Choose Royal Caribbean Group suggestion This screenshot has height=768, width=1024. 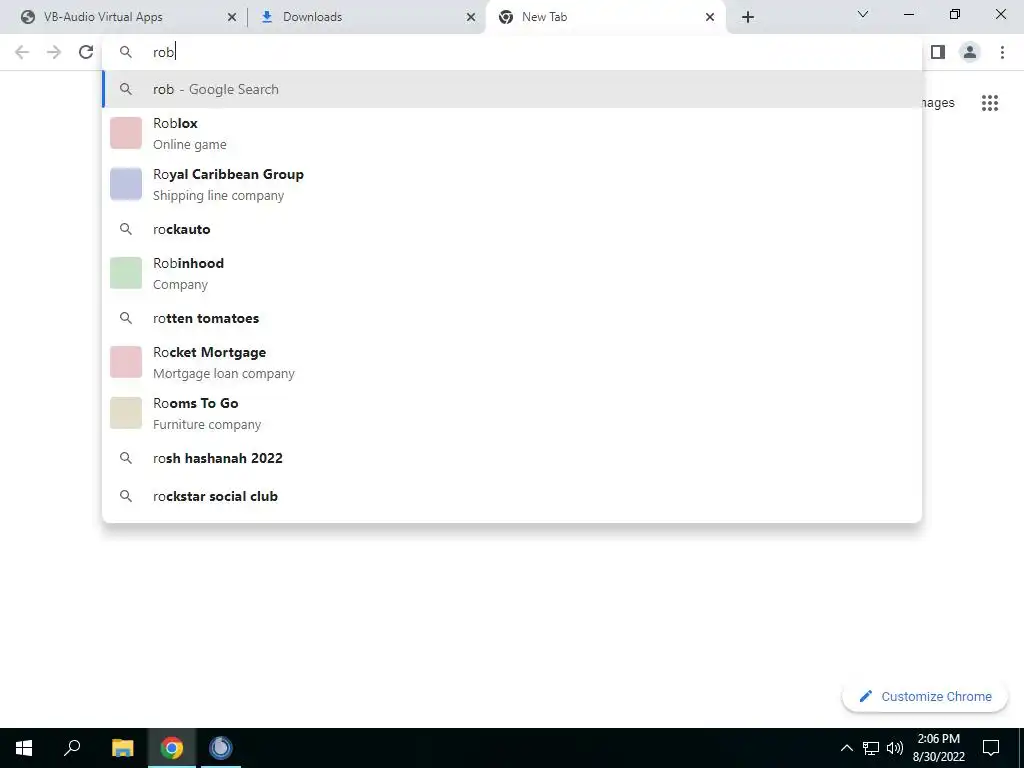512,184
